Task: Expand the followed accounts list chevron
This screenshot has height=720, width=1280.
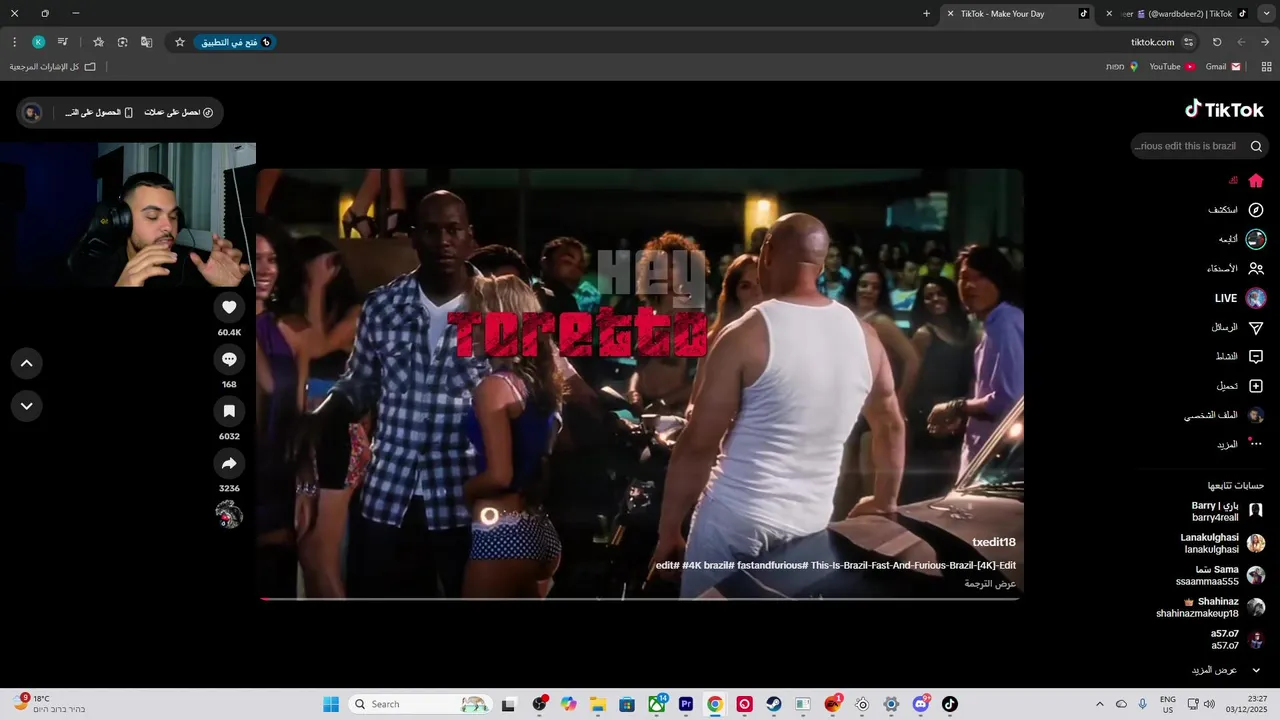Action: (x=1256, y=670)
